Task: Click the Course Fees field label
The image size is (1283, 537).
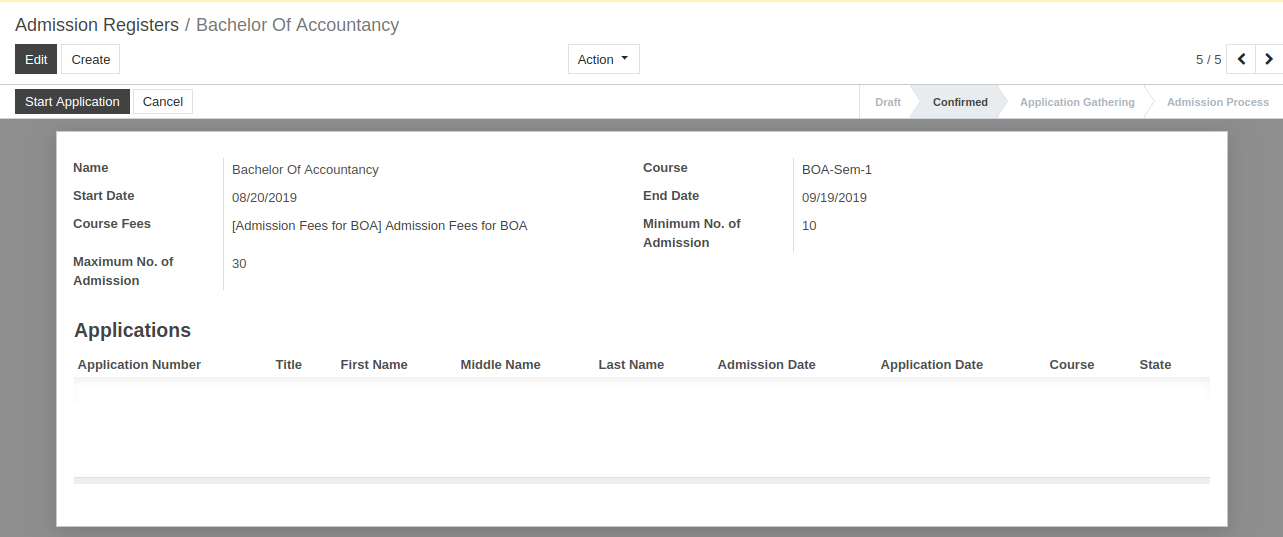Action: coord(112,224)
